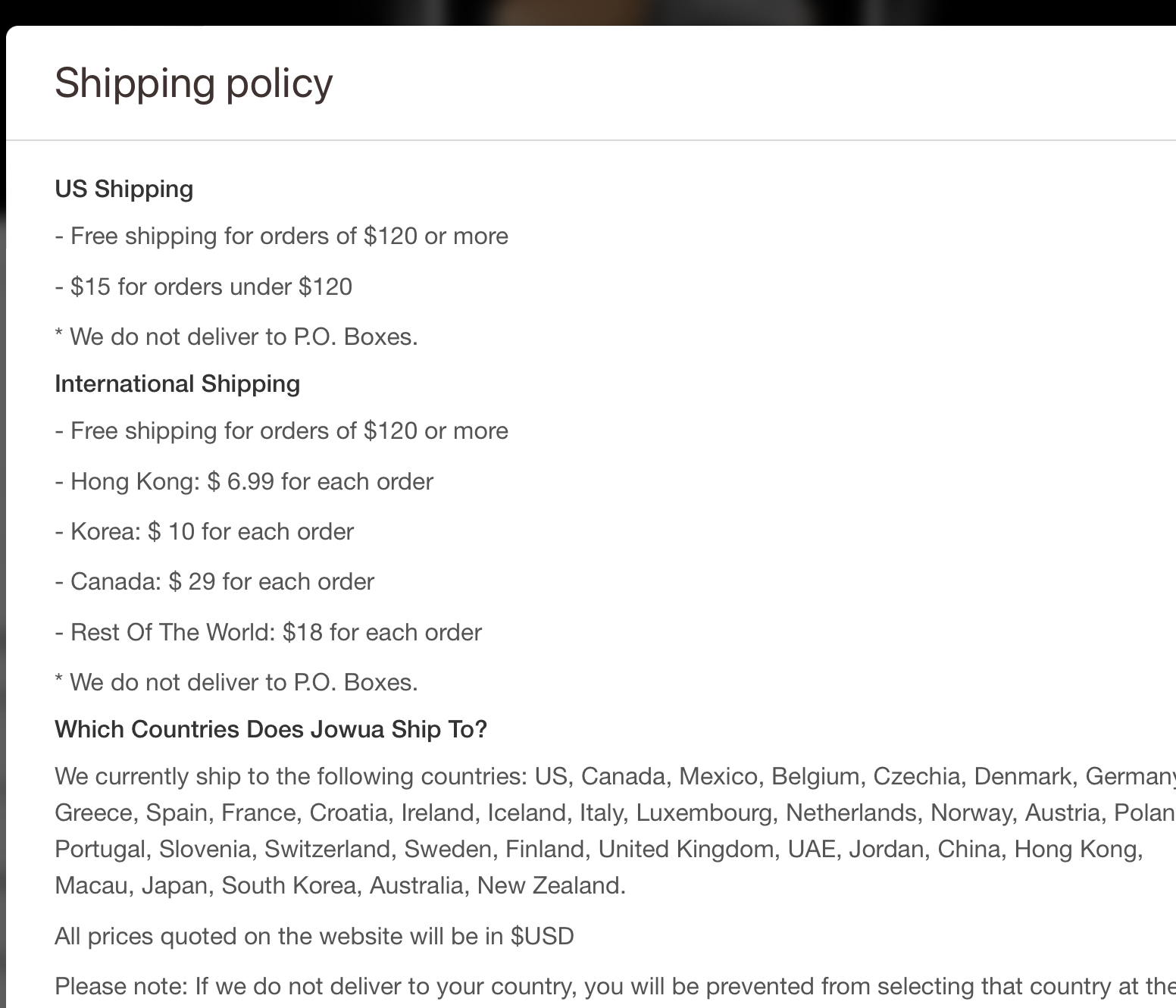Click the international free shipping over $120 line
The image size is (1176, 1008).
pos(282,430)
